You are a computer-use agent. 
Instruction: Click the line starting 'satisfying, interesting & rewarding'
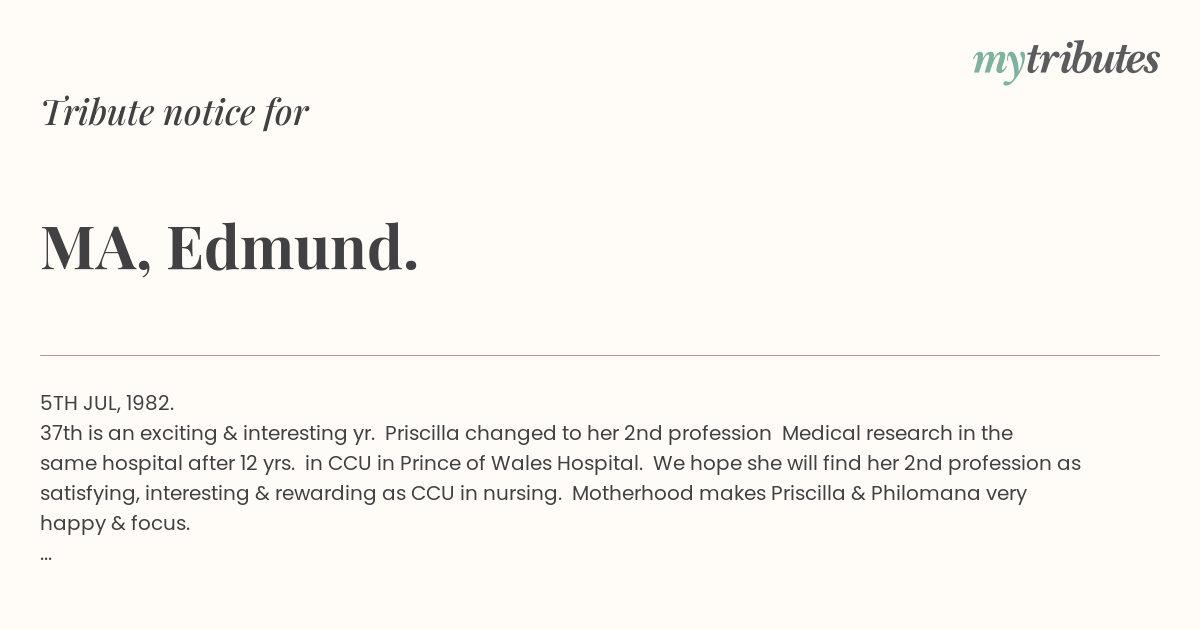[533, 493]
